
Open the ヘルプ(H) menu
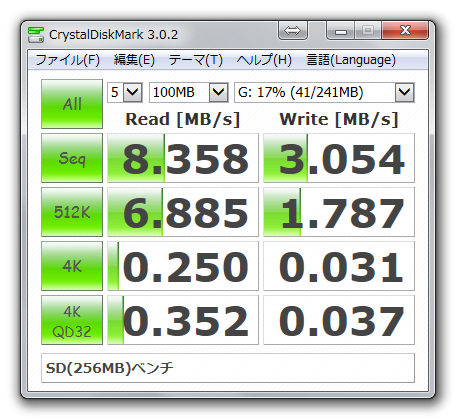pos(264,60)
